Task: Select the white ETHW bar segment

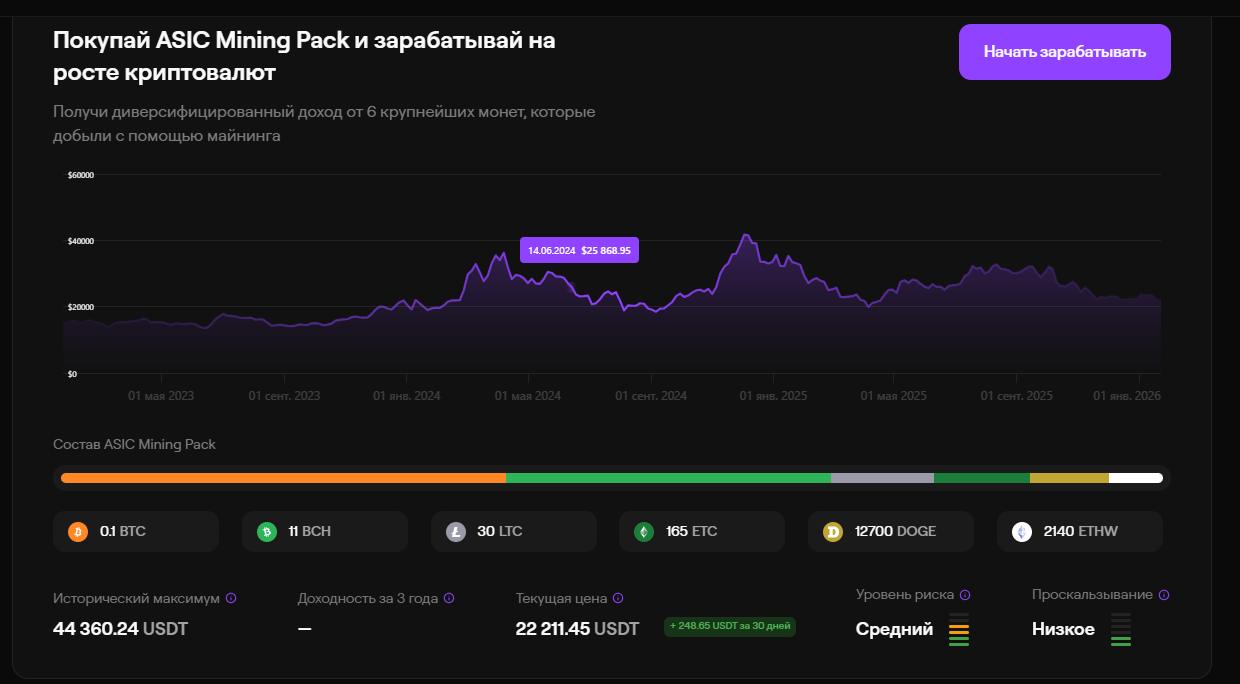Action: (1136, 478)
